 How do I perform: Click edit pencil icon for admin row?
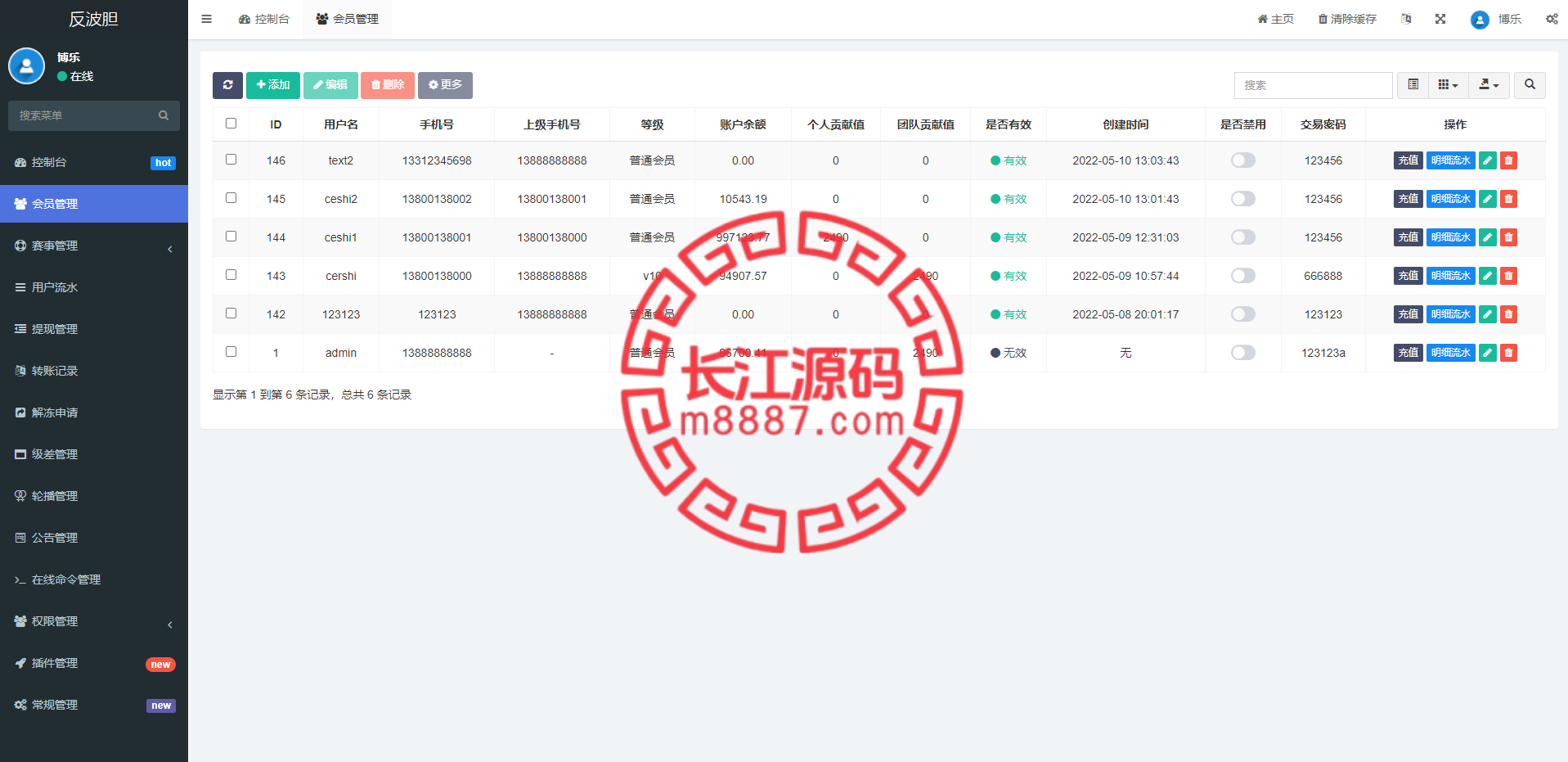pos(1488,353)
